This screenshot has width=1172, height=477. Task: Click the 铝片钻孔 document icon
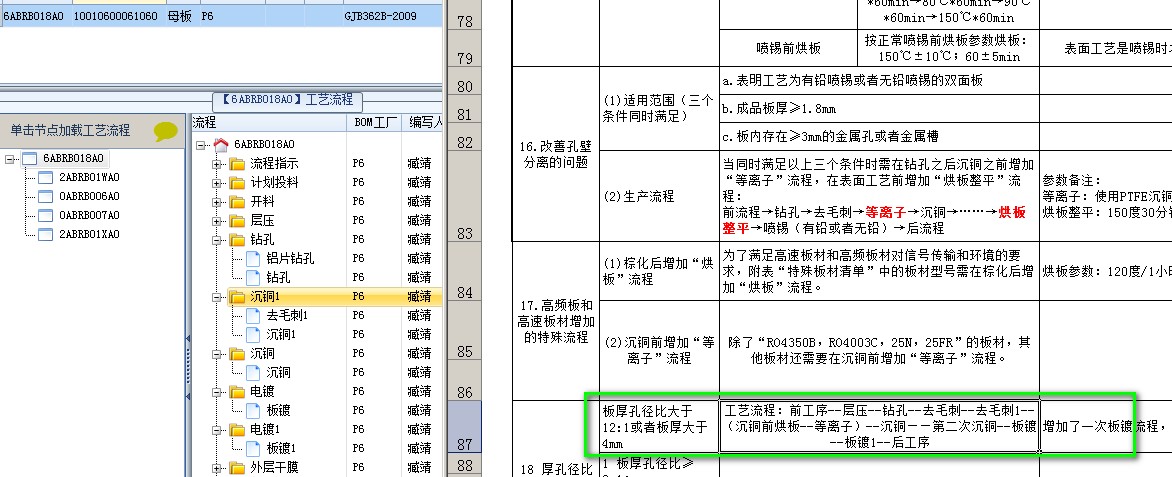tap(253, 259)
